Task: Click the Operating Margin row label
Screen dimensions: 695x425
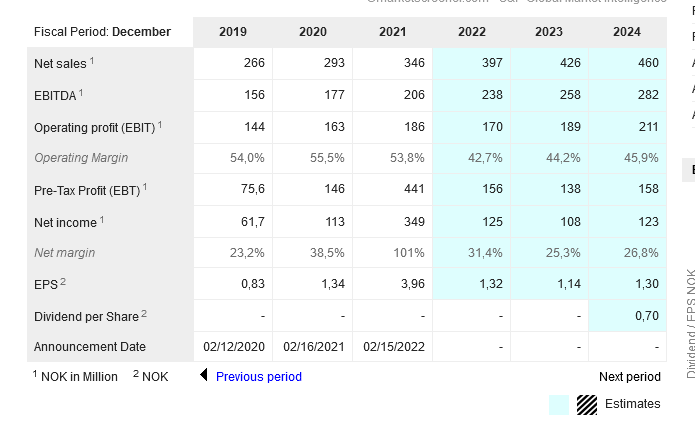Action: [x=81, y=158]
